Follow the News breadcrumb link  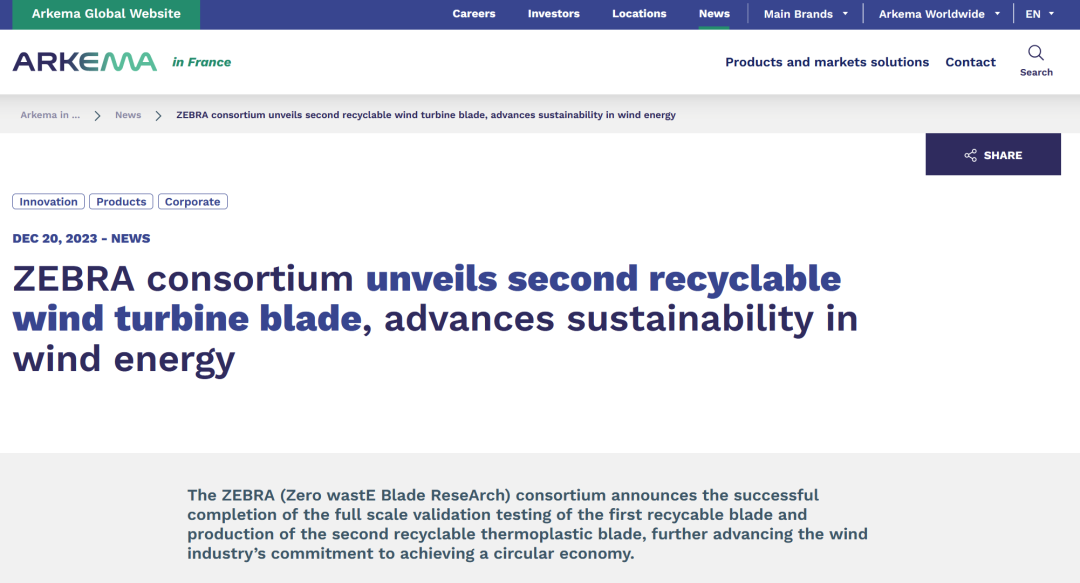click(128, 115)
